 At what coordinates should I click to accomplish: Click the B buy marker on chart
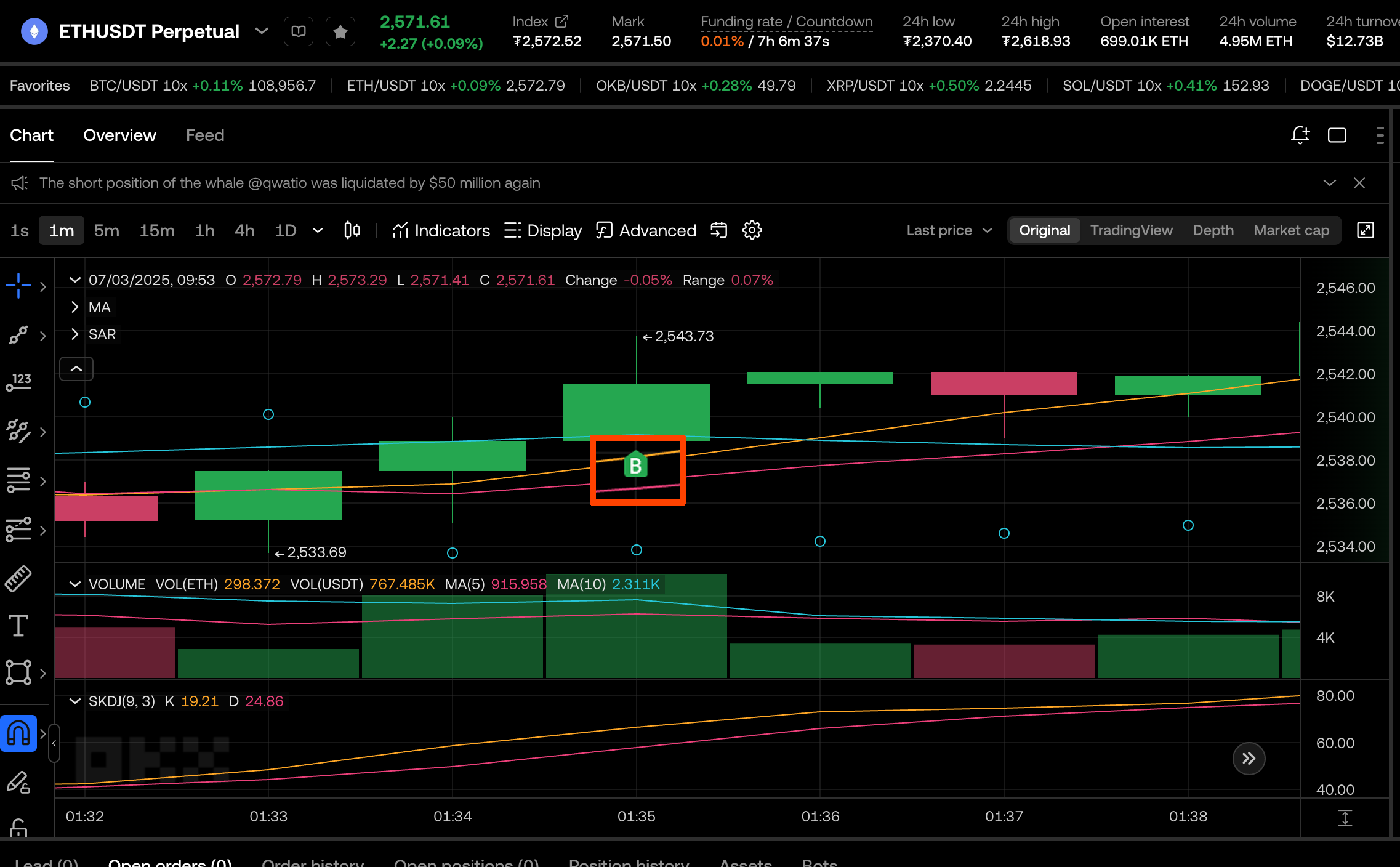pos(636,465)
